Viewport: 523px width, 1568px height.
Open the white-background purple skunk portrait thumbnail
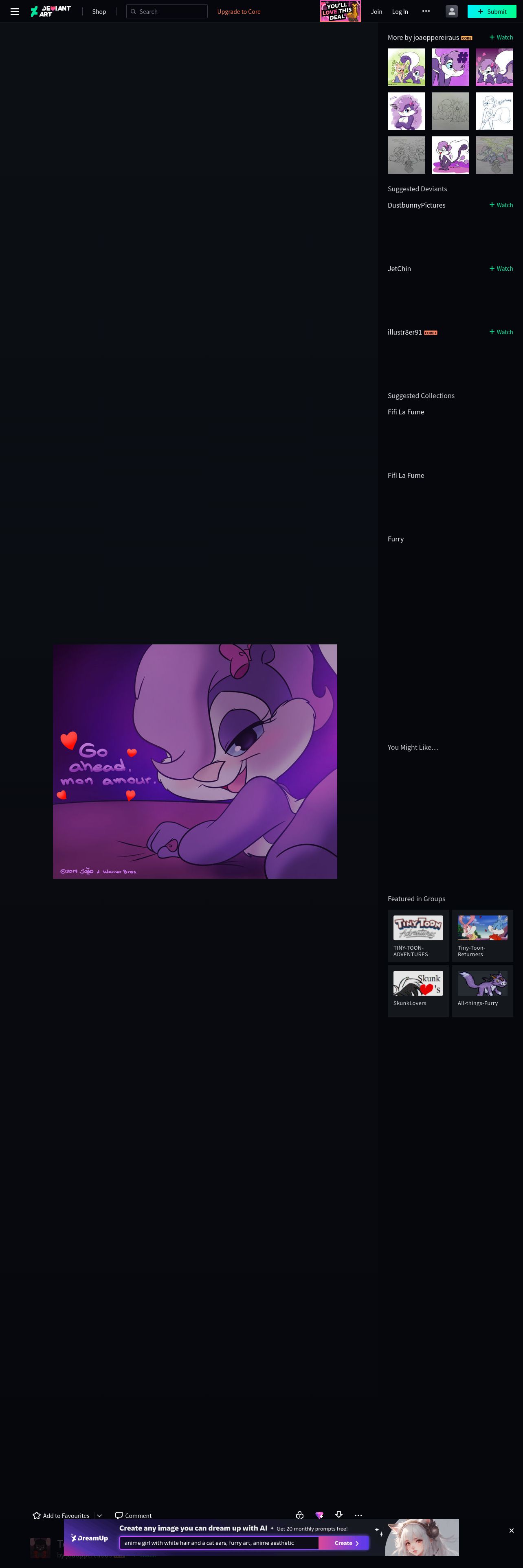pos(407,111)
